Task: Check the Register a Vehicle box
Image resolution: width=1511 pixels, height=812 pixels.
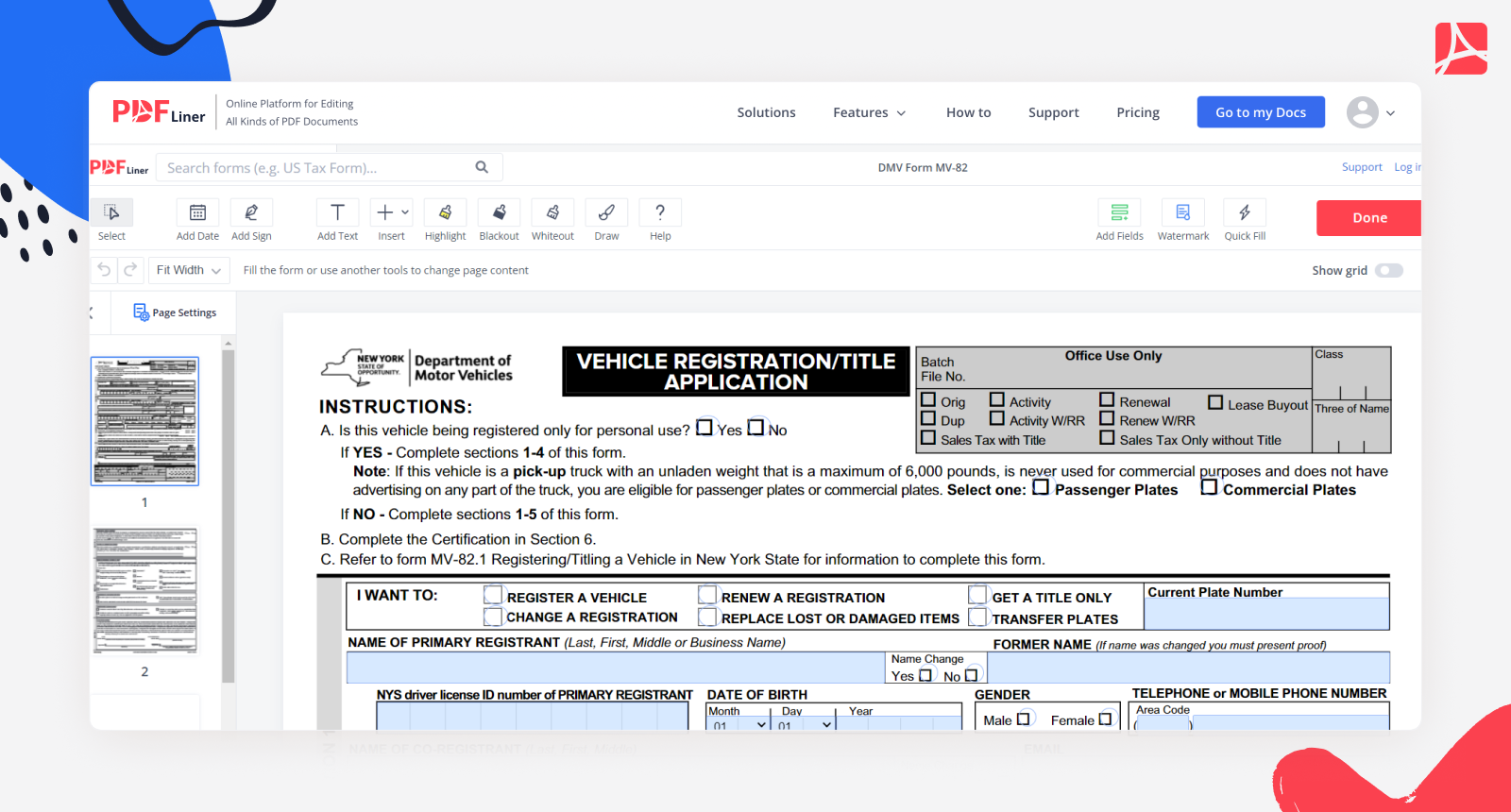Action: coord(493,596)
